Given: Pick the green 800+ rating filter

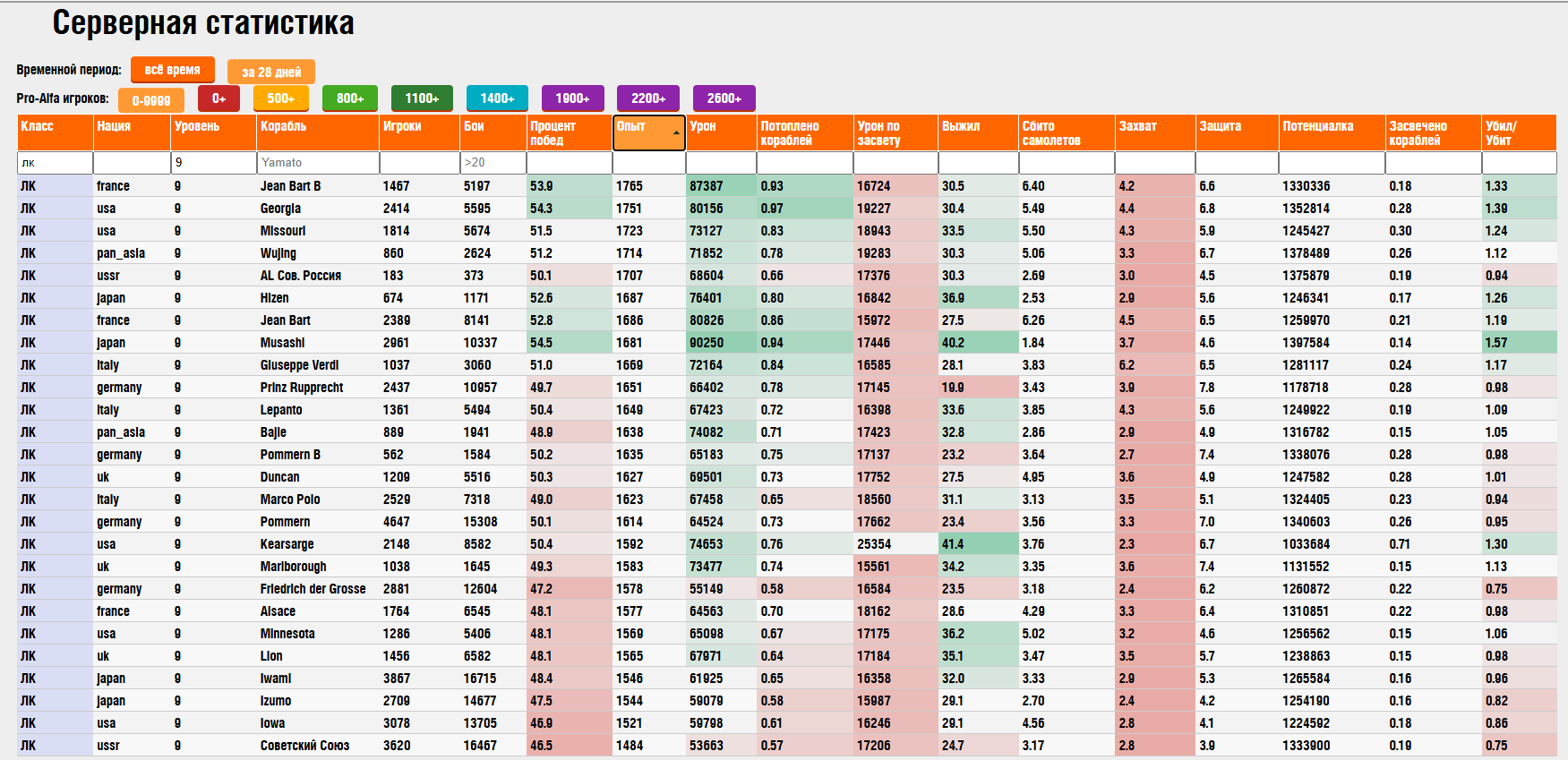Looking at the screenshot, I should pos(350,98).
